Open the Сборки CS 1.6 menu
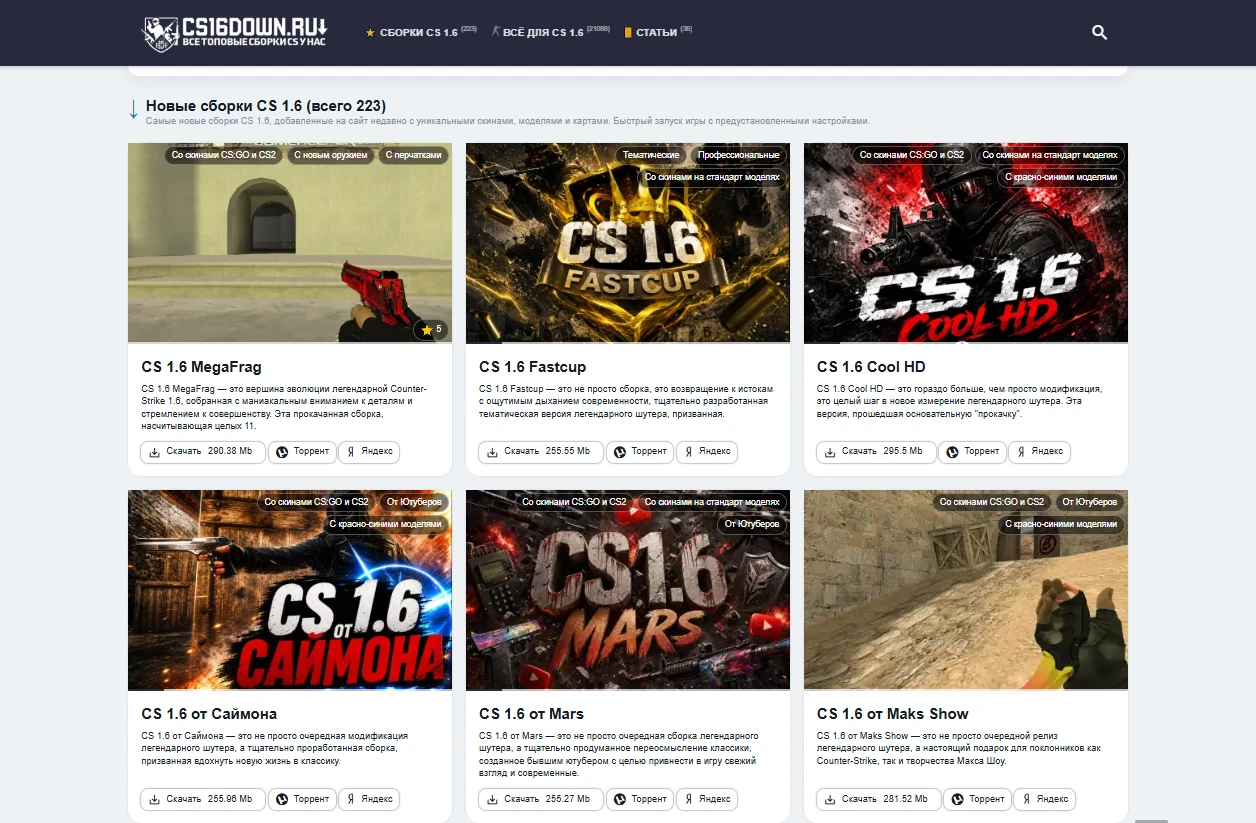 (421, 32)
